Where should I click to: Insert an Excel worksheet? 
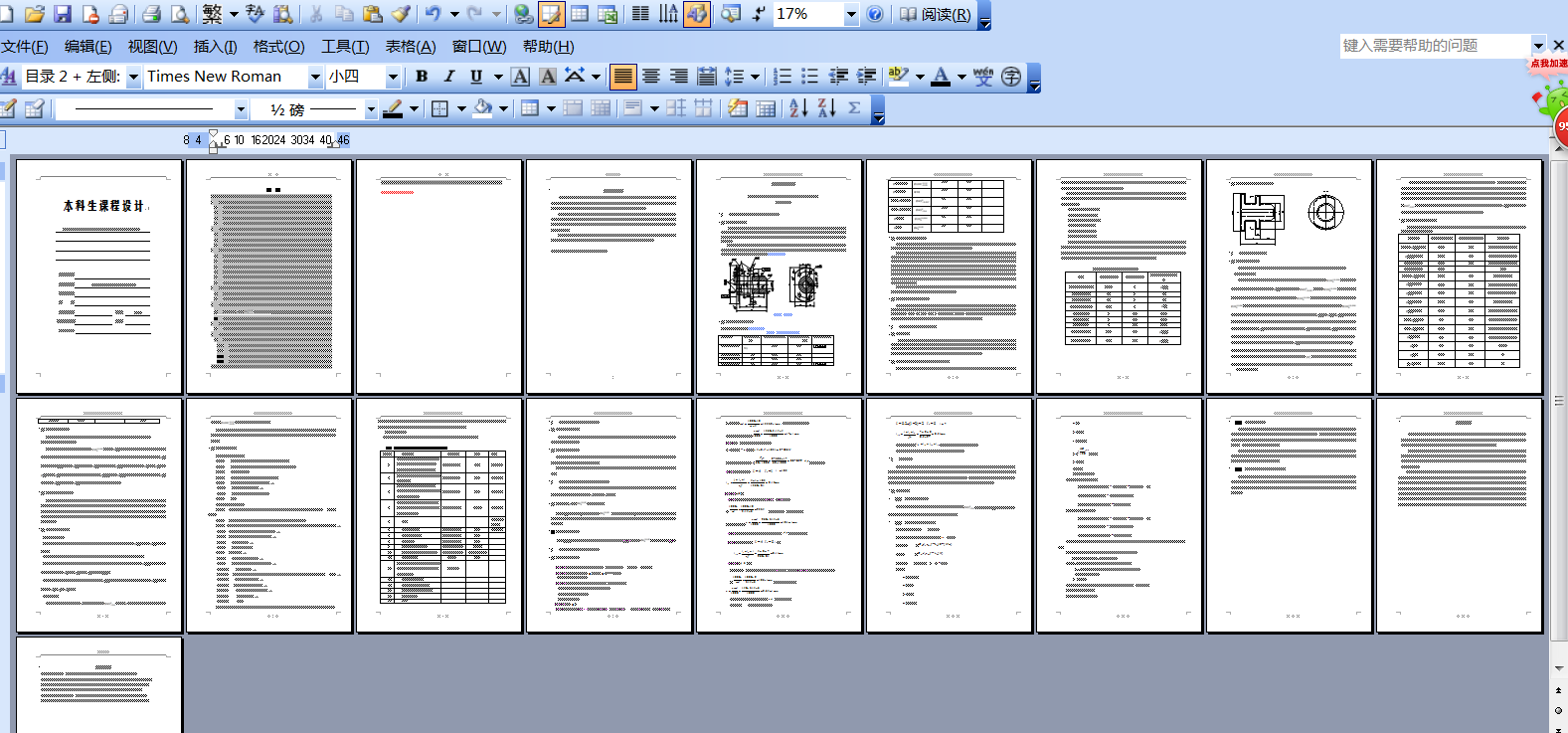[608, 14]
